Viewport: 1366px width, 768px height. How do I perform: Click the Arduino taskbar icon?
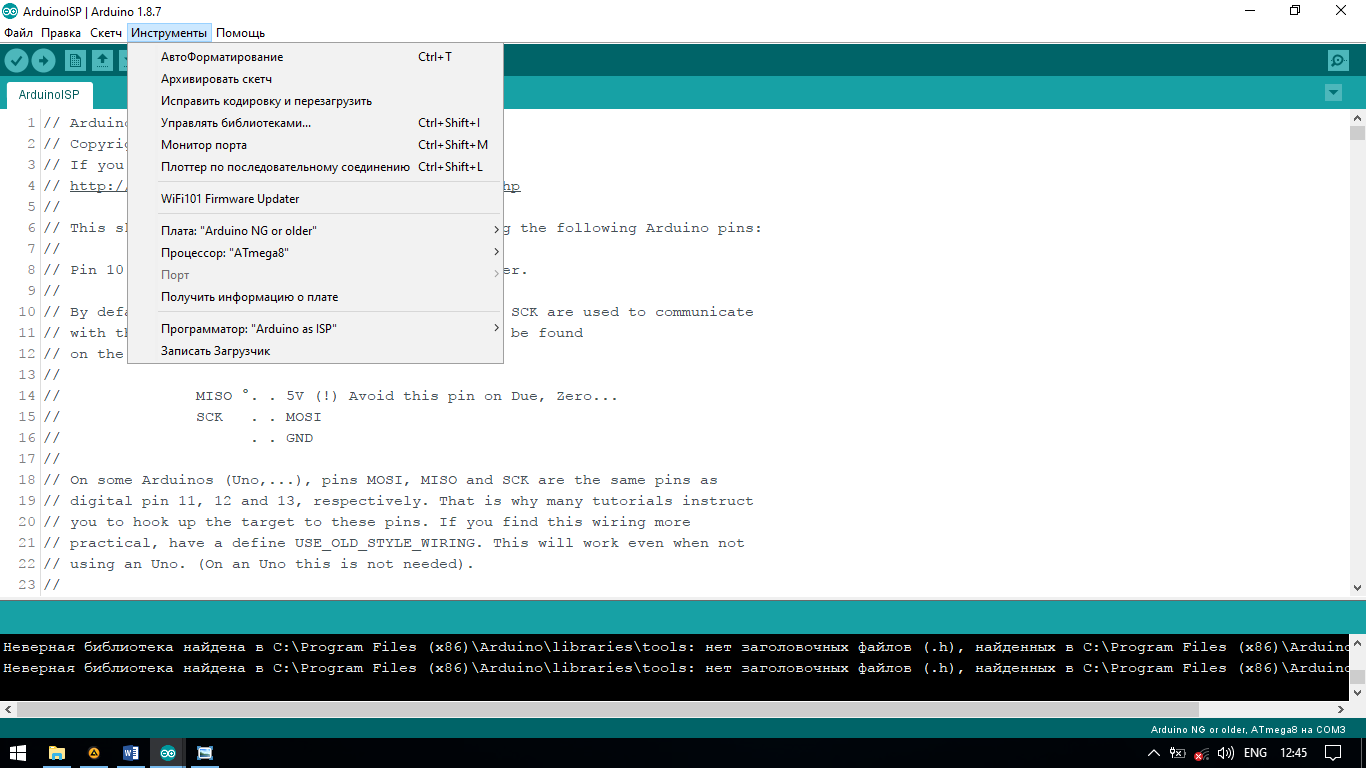click(x=168, y=753)
